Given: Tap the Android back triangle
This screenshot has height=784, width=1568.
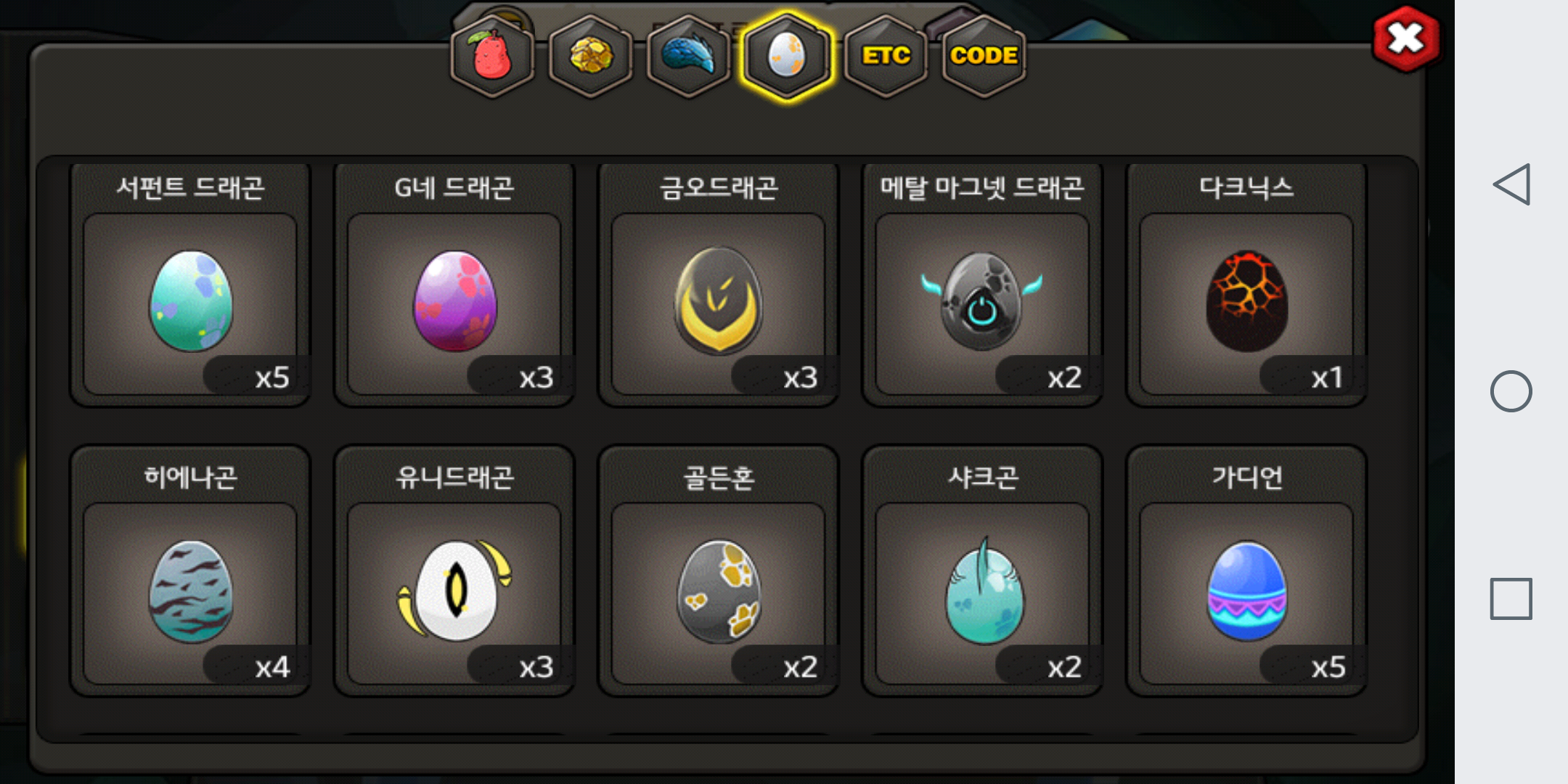Looking at the screenshot, I should click(1511, 184).
